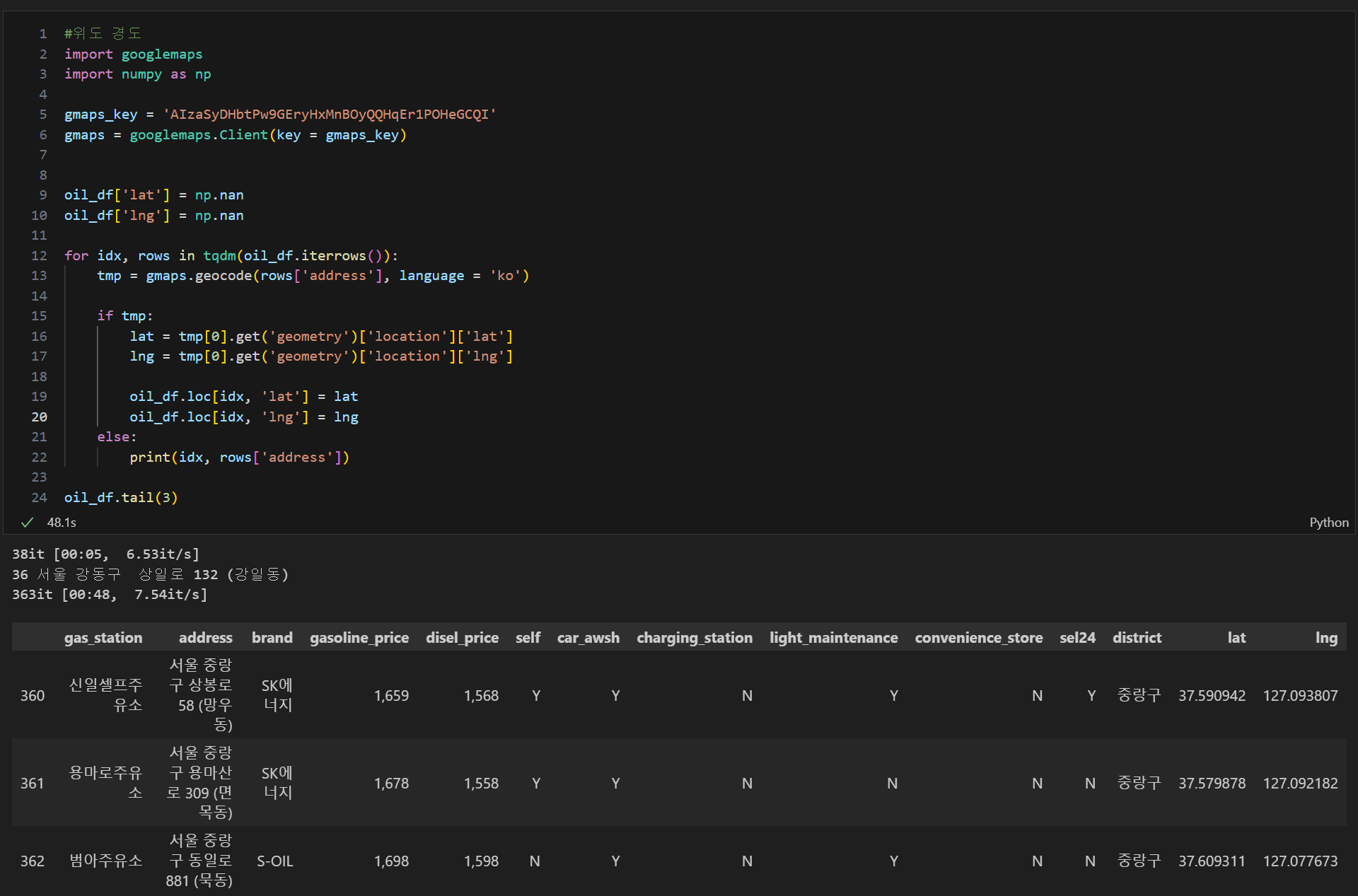
Task: Click line number 12 in the gutter
Action: [x=40, y=256]
